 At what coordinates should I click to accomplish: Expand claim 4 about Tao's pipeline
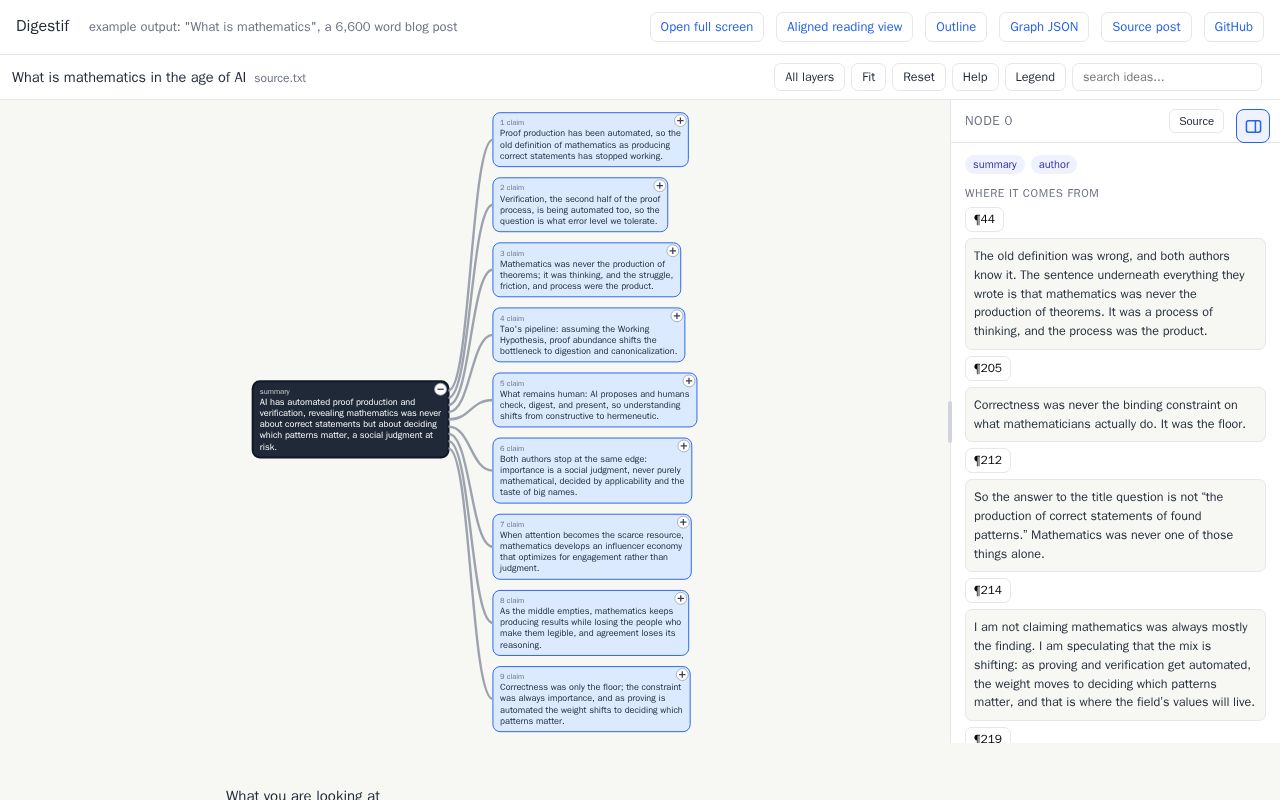(676, 316)
